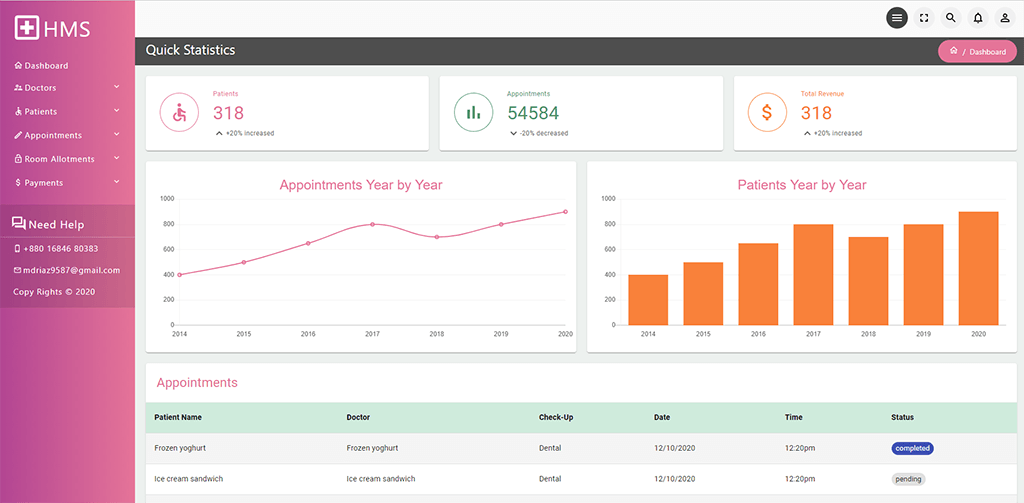Click the home icon in breadcrumb
This screenshot has width=1024, height=503.
(x=953, y=51)
